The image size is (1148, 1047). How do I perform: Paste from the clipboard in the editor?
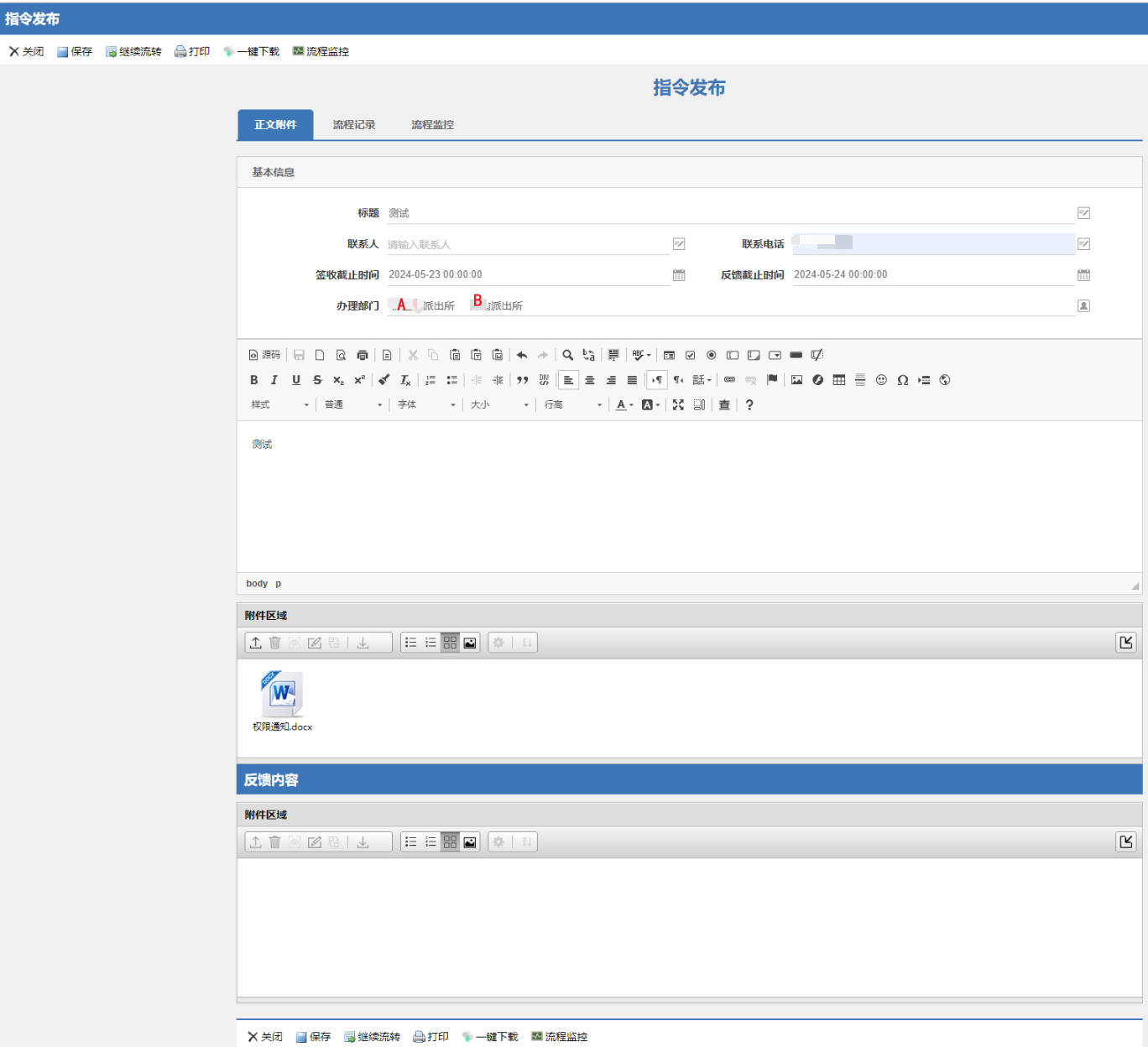(x=455, y=355)
